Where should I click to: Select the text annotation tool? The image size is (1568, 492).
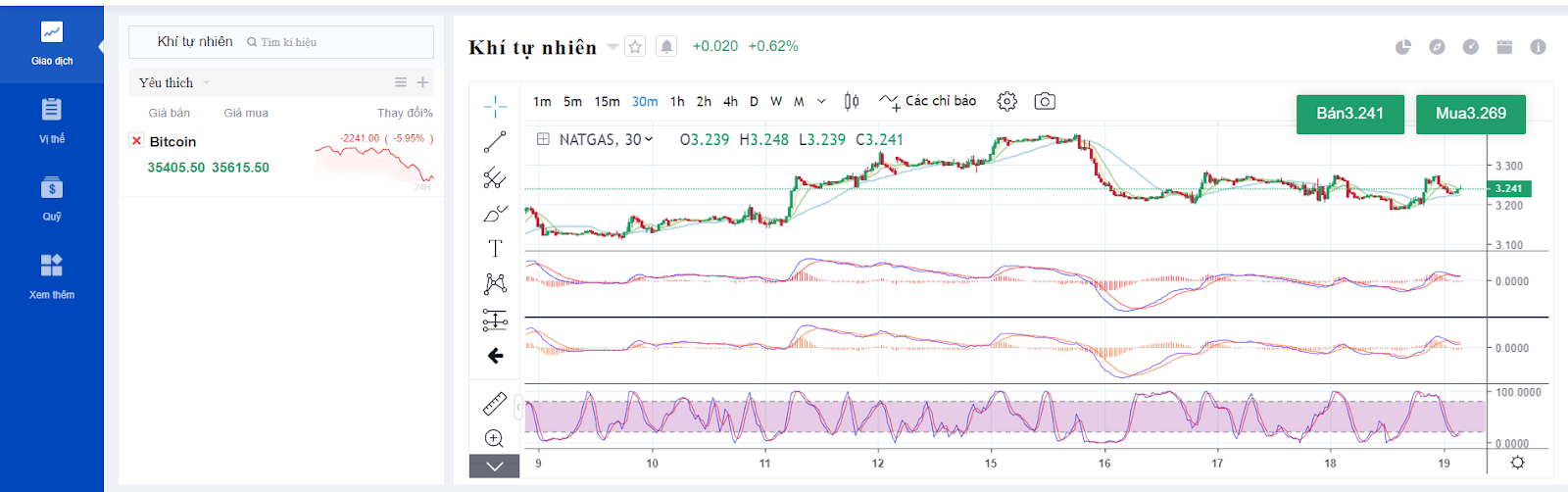tap(495, 249)
